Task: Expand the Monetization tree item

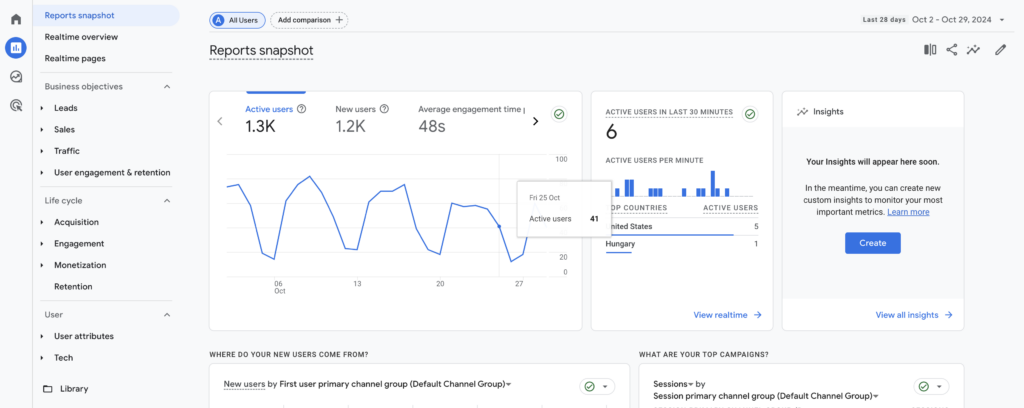Action: point(42,265)
